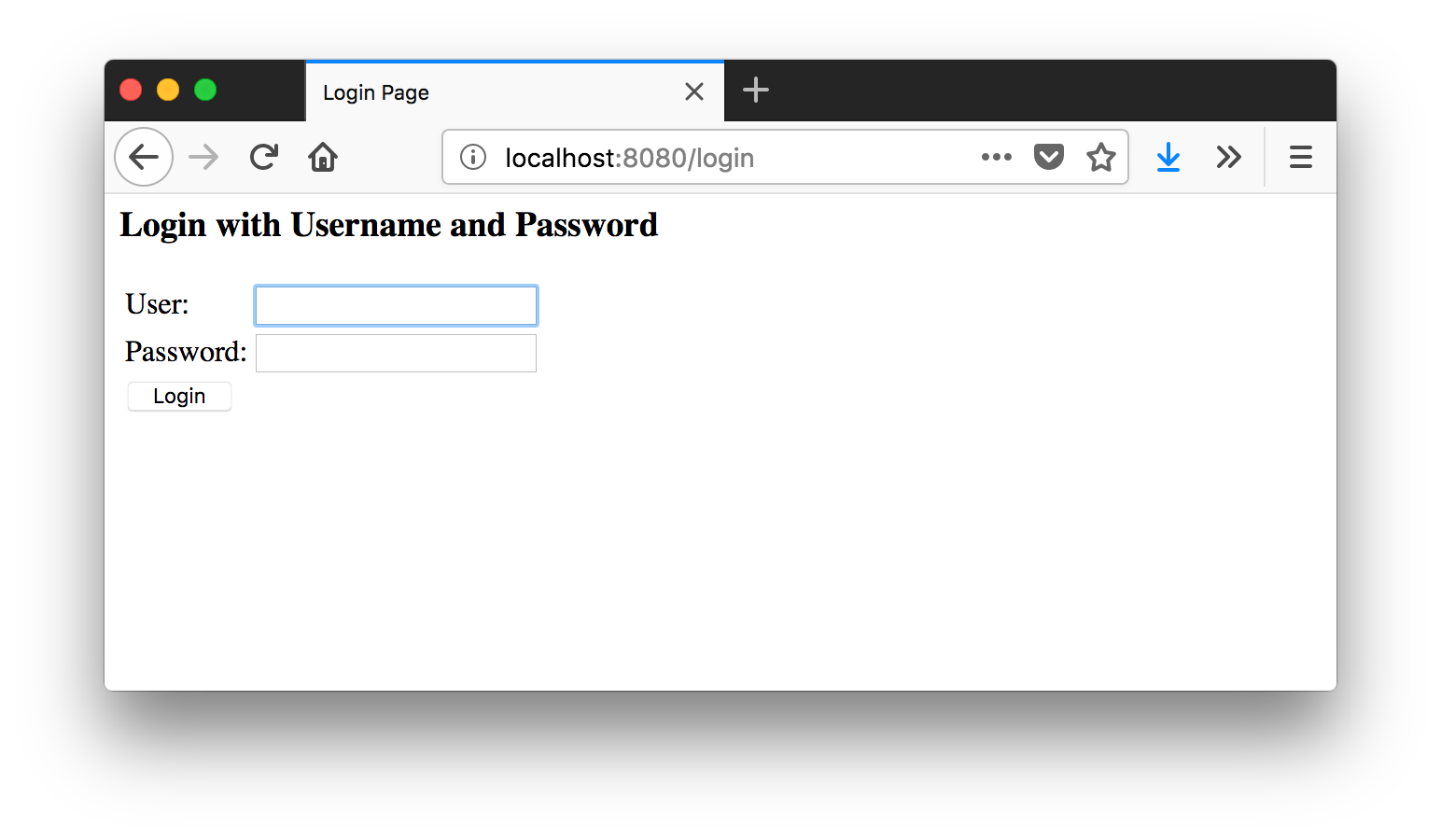Maximize the window with green button
Image resolution: width=1441 pixels, height=840 pixels.
pos(205,90)
